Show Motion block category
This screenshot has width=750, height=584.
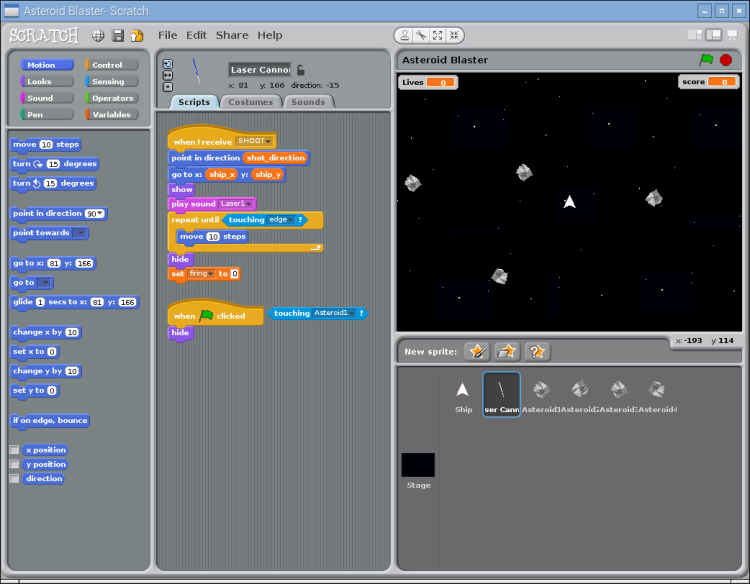47,65
